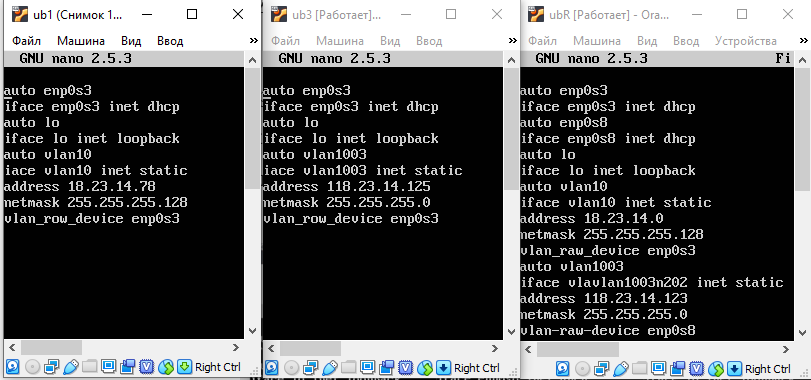Click horizontal scrollbar right arrow in ub1

coord(236,348)
